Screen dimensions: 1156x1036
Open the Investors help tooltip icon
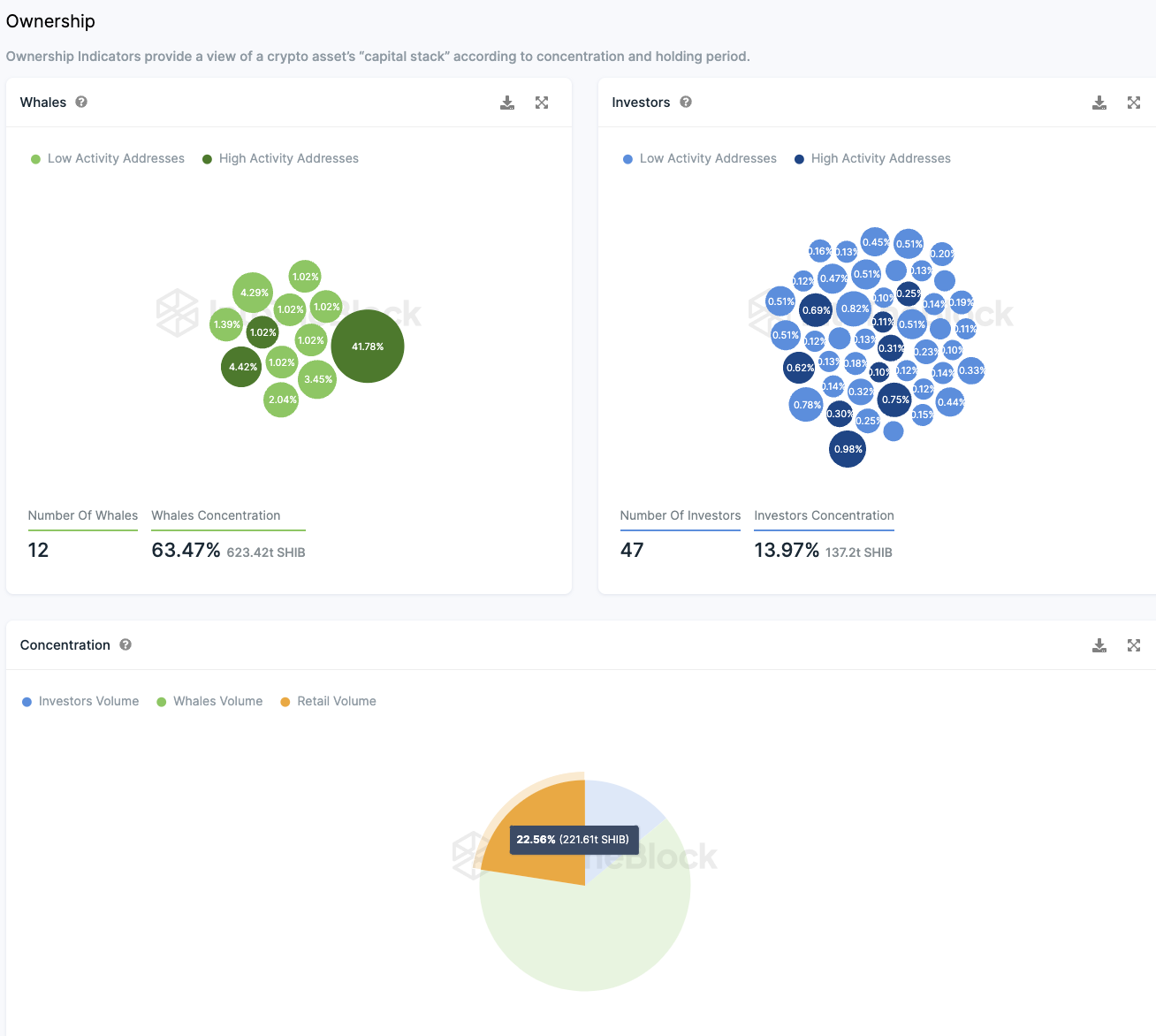[x=686, y=102]
